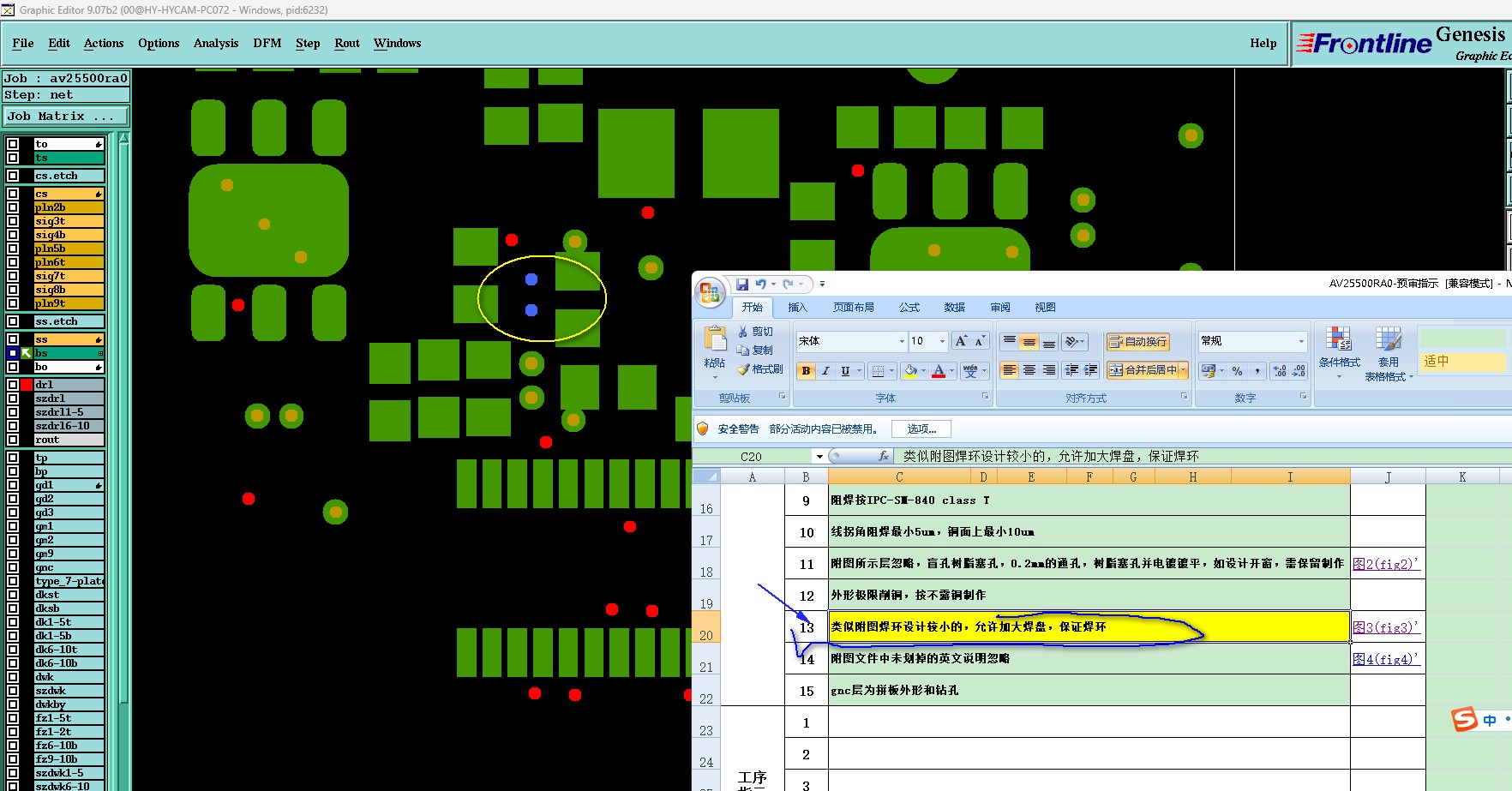The image size is (1512, 791).
Task: Apply red font color
Action: point(939,371)
